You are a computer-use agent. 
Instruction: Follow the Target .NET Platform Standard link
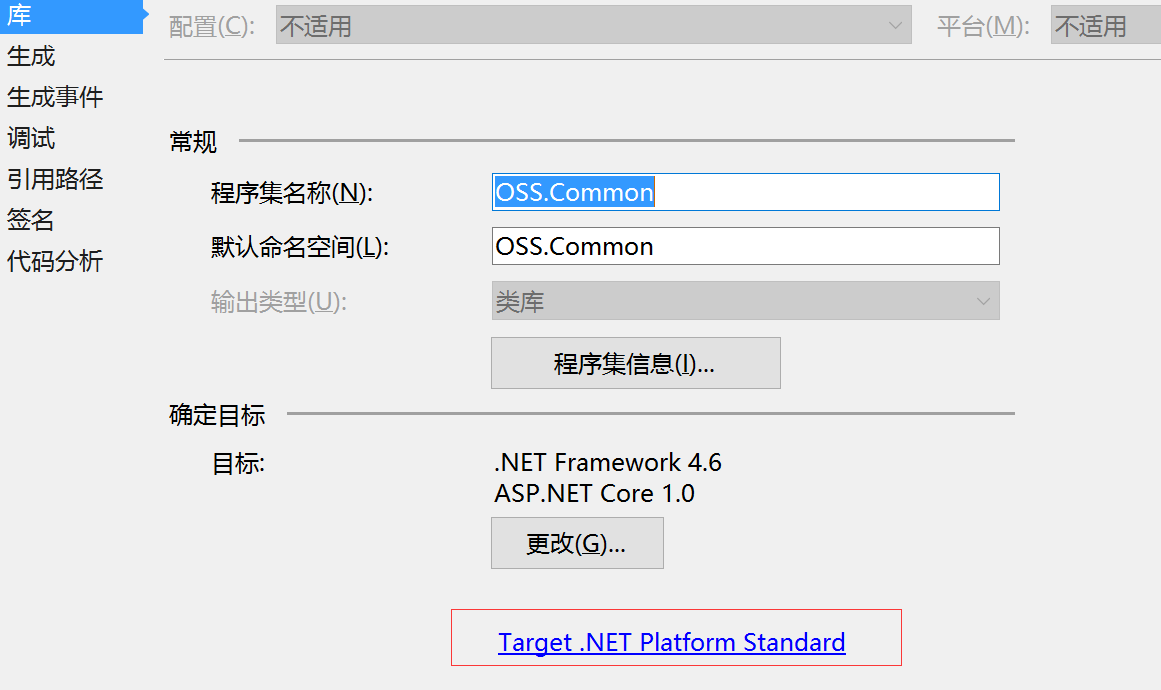coord(672,642)
